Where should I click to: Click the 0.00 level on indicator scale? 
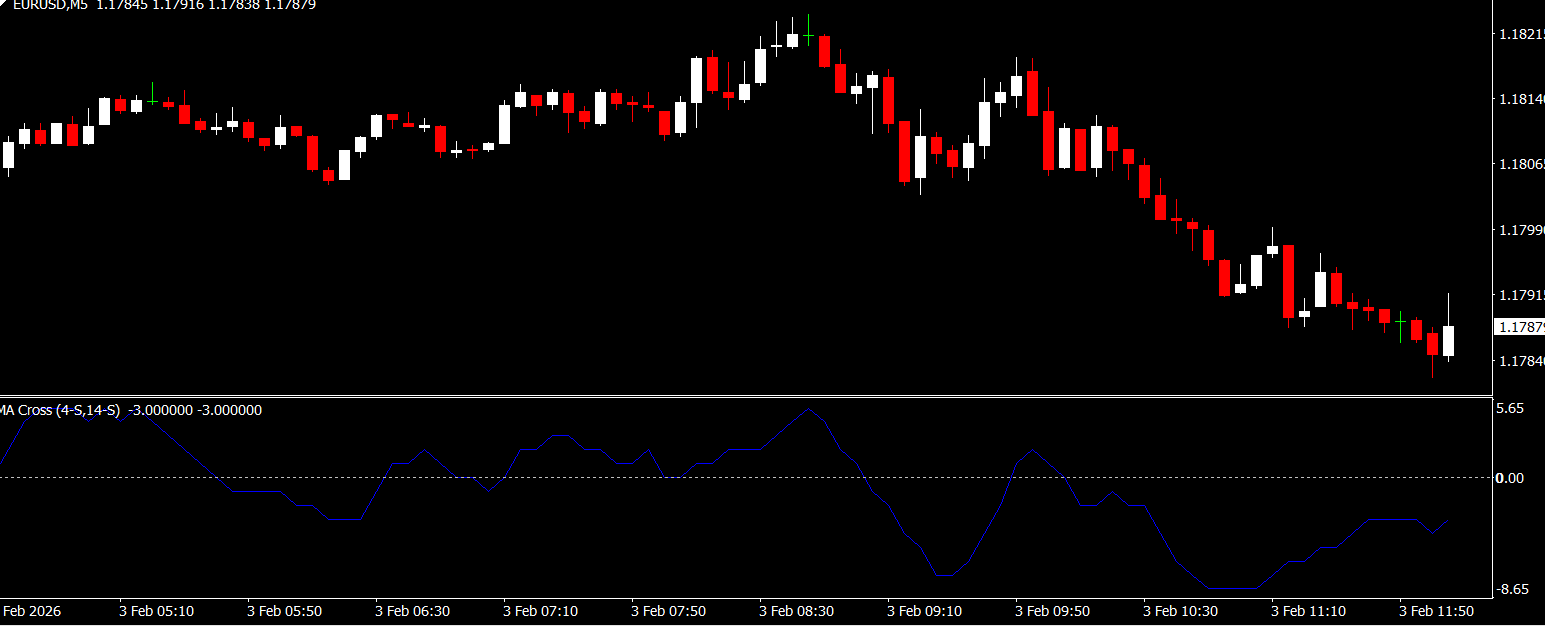1509,478
